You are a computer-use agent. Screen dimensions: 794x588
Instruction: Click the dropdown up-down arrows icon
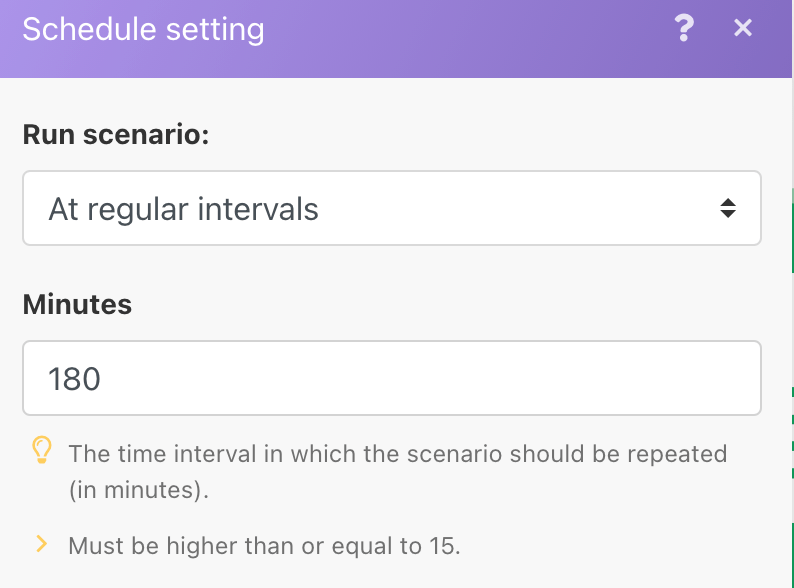pyautogui.click(x=728, y=209)
